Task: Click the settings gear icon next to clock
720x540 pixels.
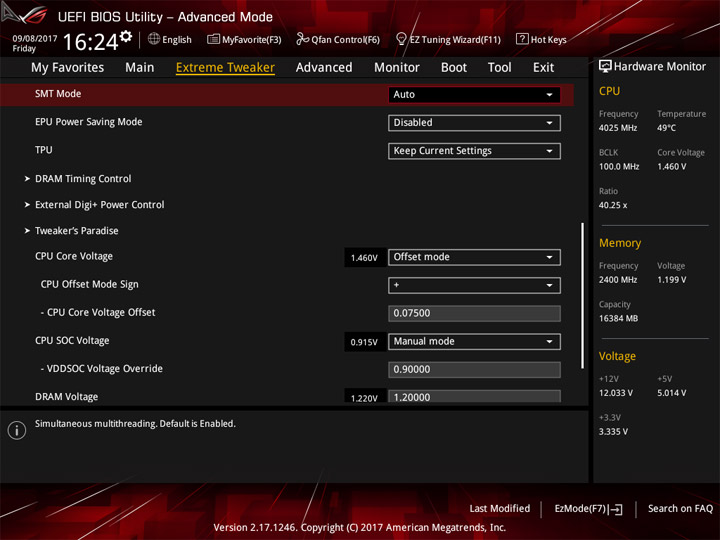Action: tap(126, 36)
